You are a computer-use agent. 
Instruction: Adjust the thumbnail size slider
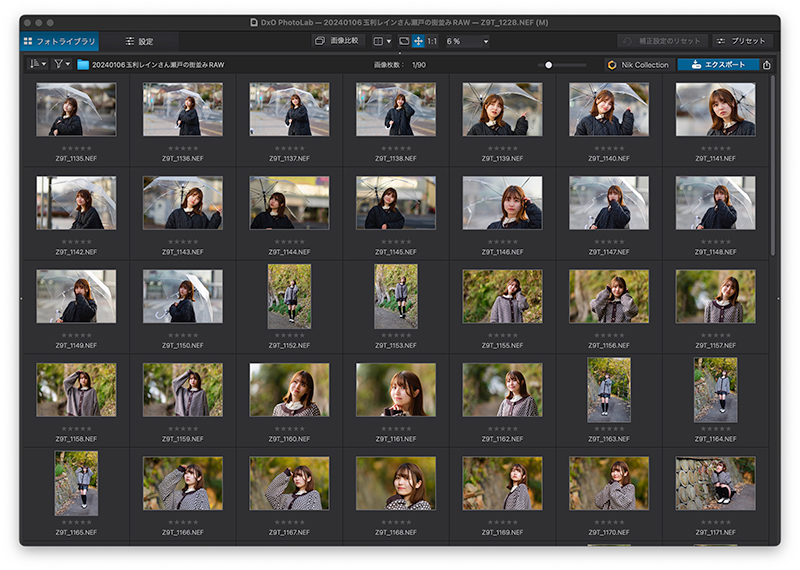(562, 65)
